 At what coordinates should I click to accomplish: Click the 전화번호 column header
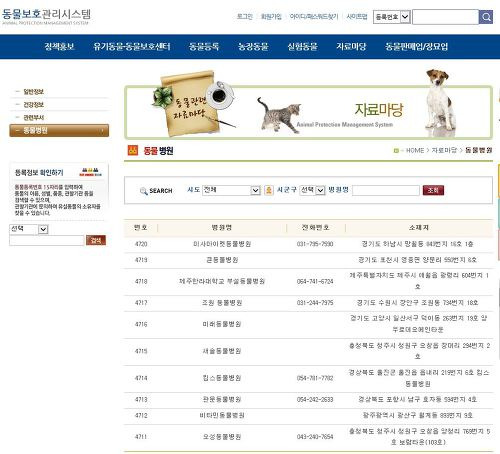[315, 228]
